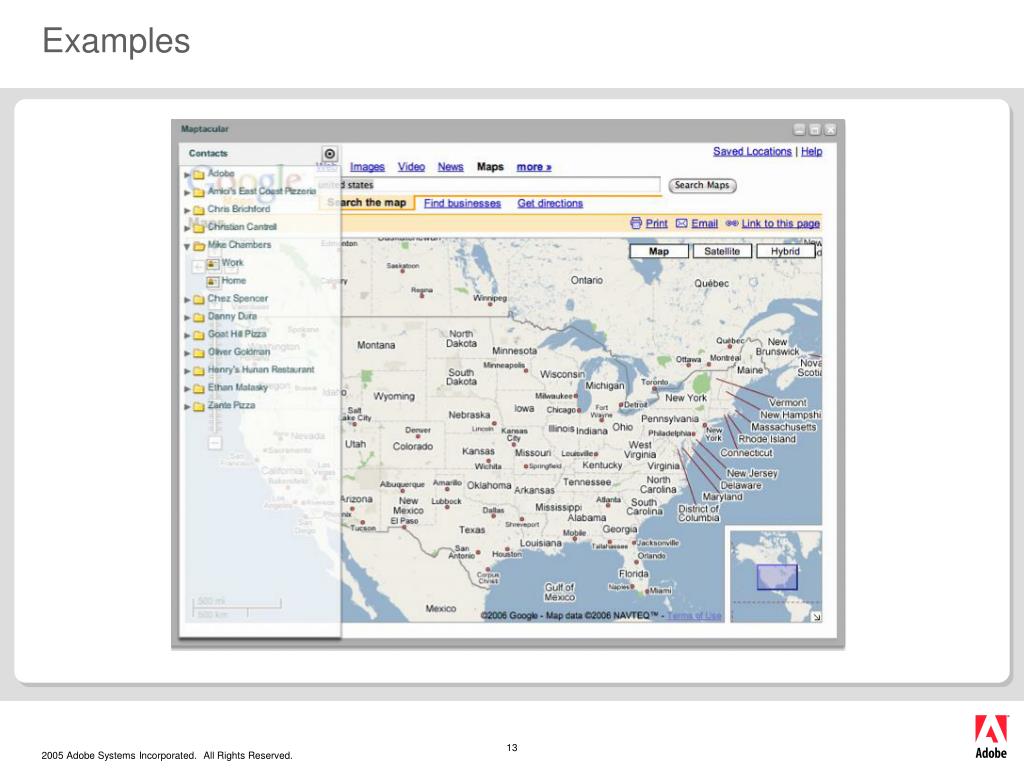
Task: Click the Chez Spencer folder icon
Action: (199, 299)
